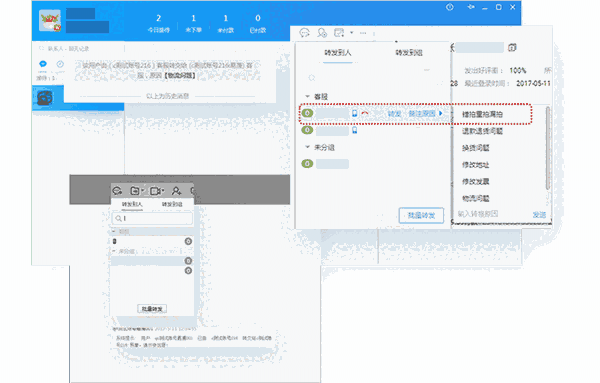Open the 今日接待 counter showing 2
This screenshot has height=383, width=600.
(x=158, y=23)
